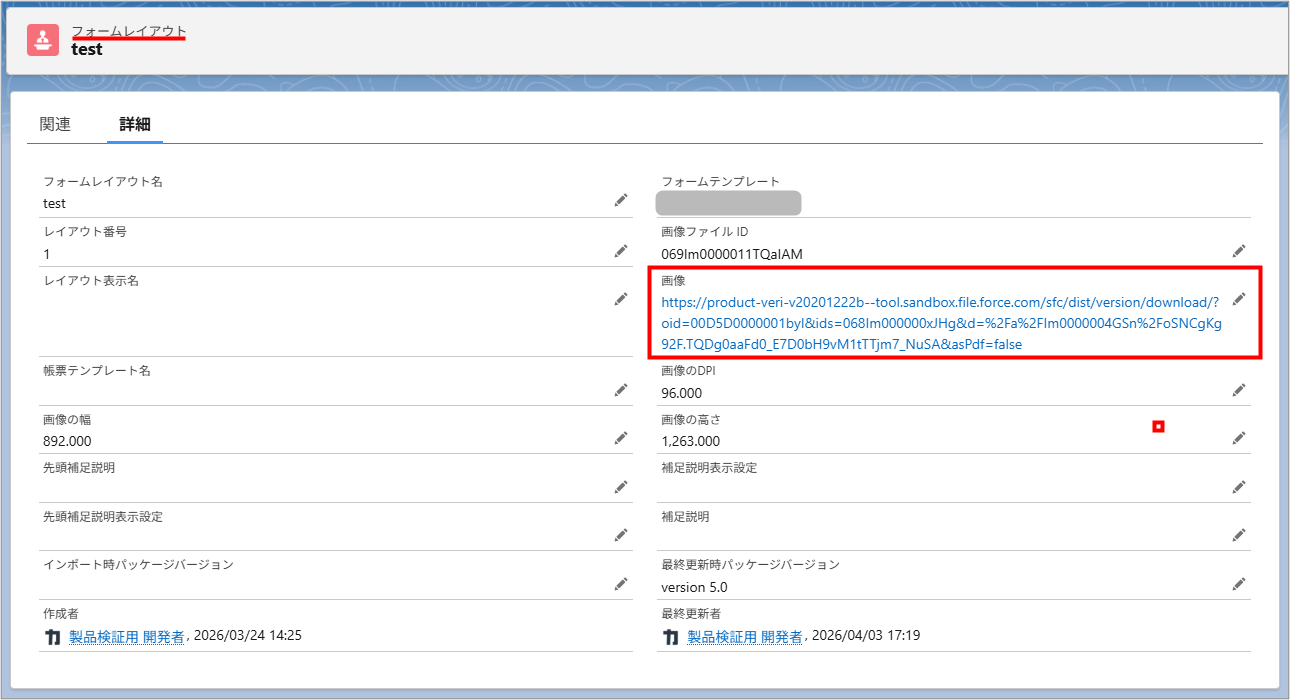Edit 最終更新時パッケージバージョン with pencil icon
This screenshot has height=700, width=1290.
click(1239, 584)
